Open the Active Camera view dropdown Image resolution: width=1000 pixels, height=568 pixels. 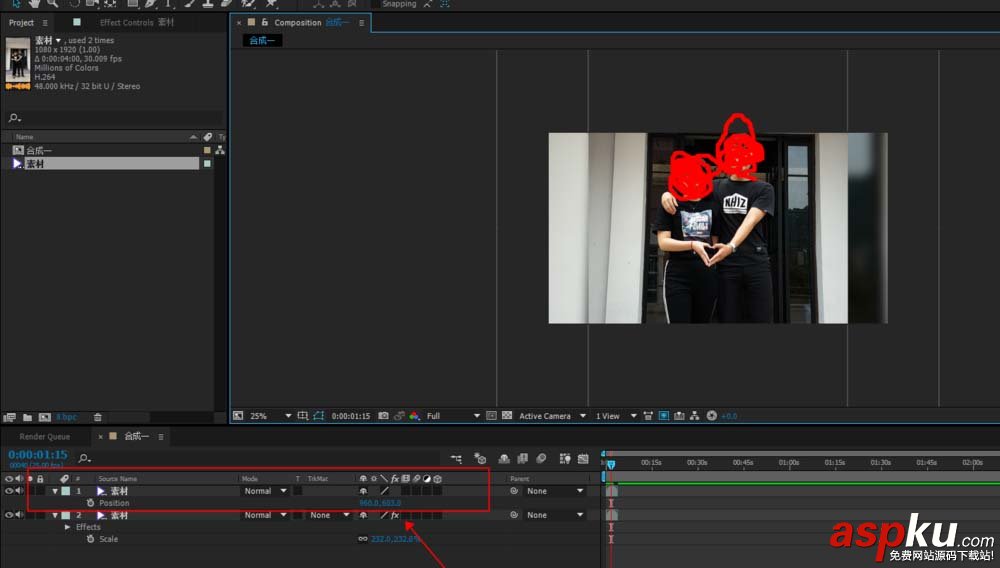click(x=583, y=416)
